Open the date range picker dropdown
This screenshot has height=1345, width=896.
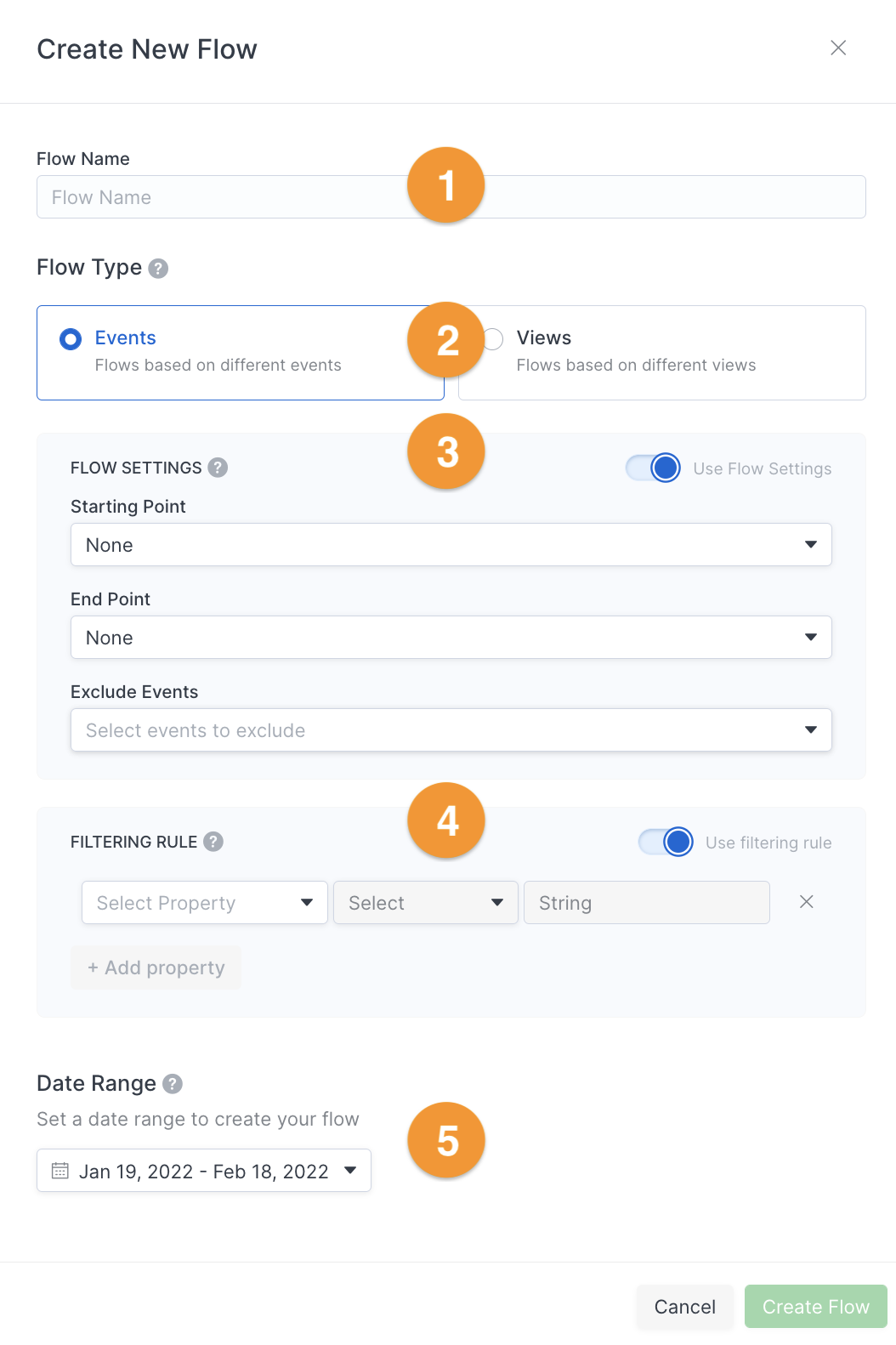click(204, 1171)
